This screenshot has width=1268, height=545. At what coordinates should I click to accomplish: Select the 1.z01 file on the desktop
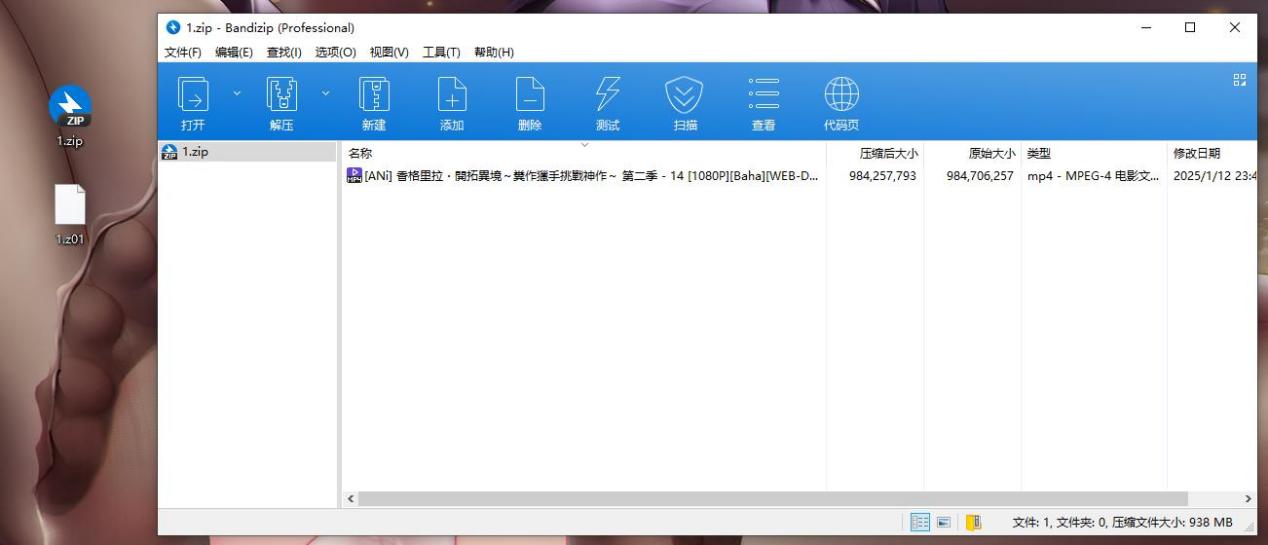70,216
